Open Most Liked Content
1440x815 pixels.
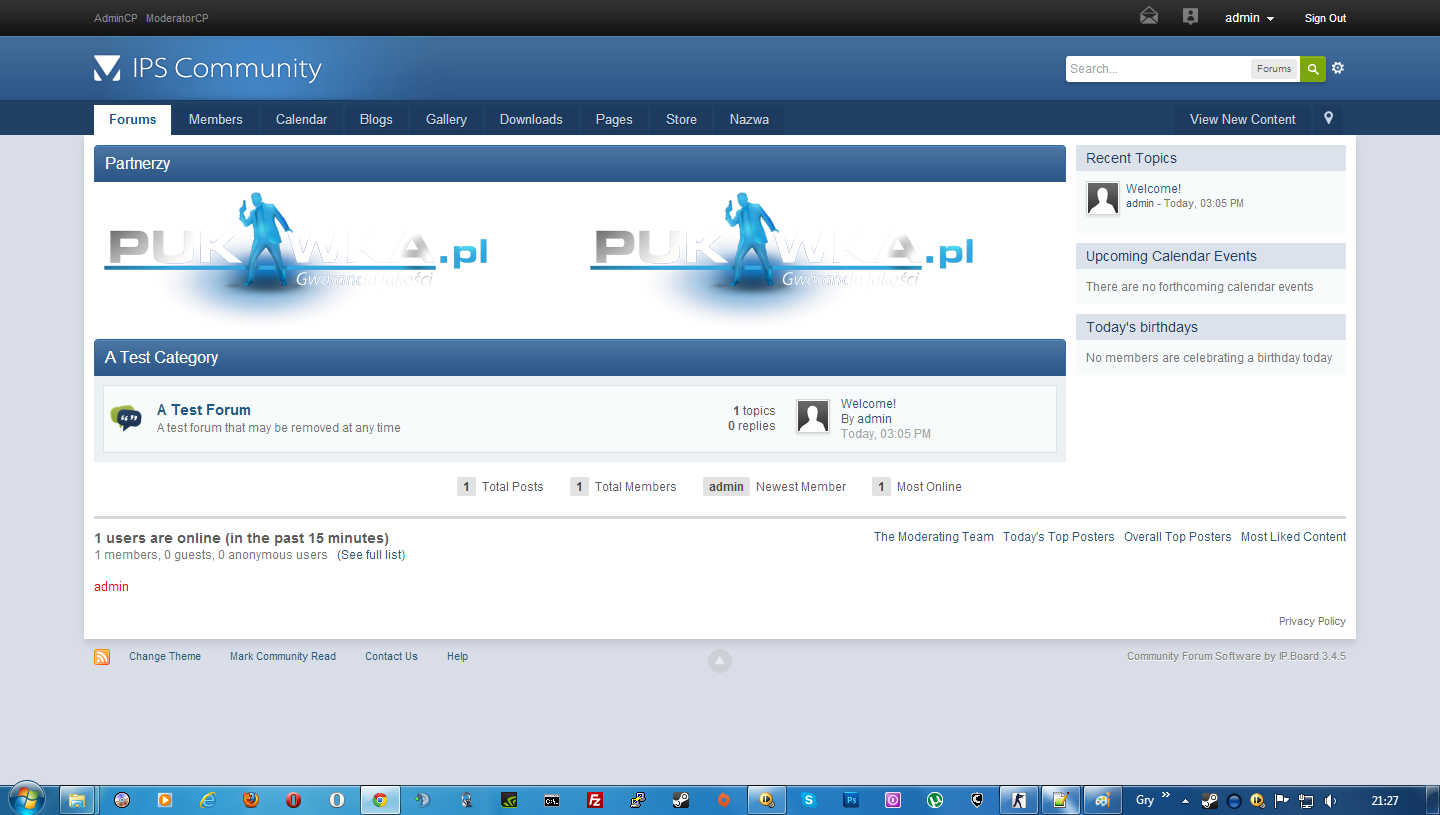coord(1294,537)
